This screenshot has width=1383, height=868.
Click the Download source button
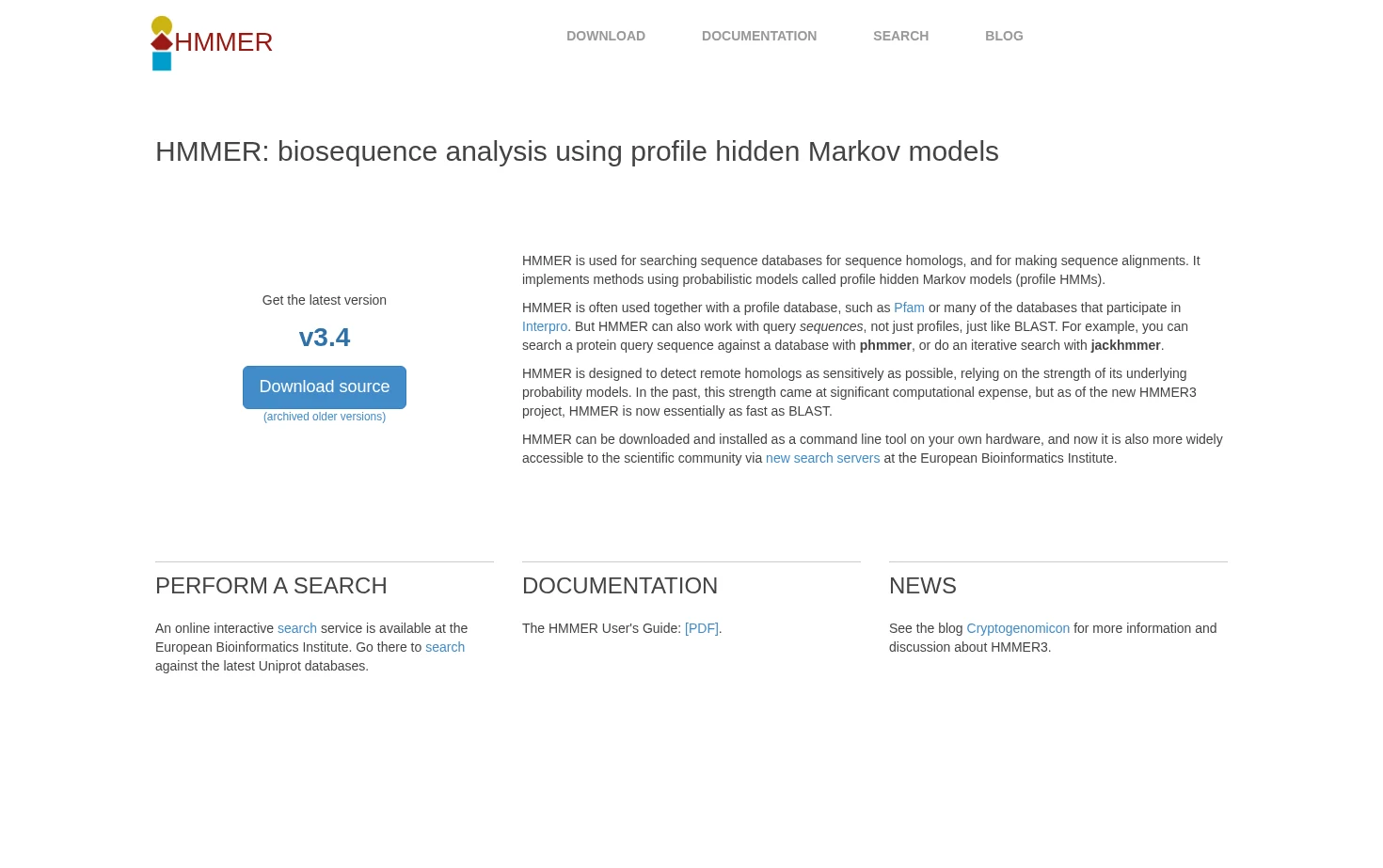click(325, 387)
